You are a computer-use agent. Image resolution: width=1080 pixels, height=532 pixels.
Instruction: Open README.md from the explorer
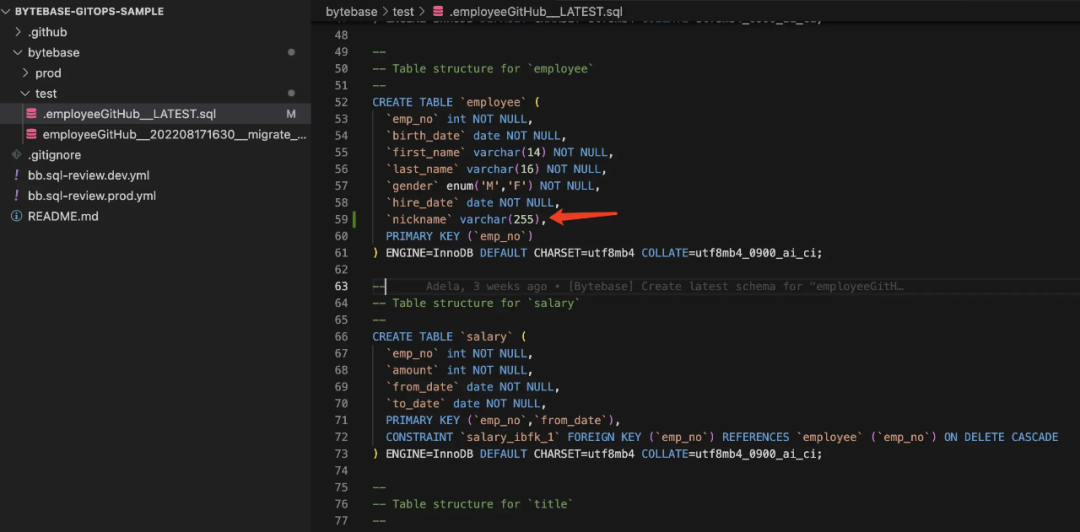(x=63, y=216)
